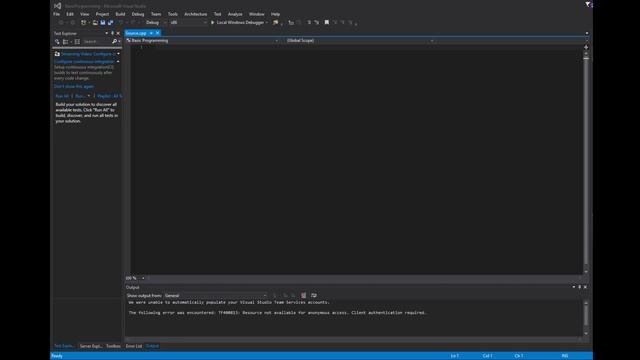Click the INS indicator in status bar

[x=565, y=356]
